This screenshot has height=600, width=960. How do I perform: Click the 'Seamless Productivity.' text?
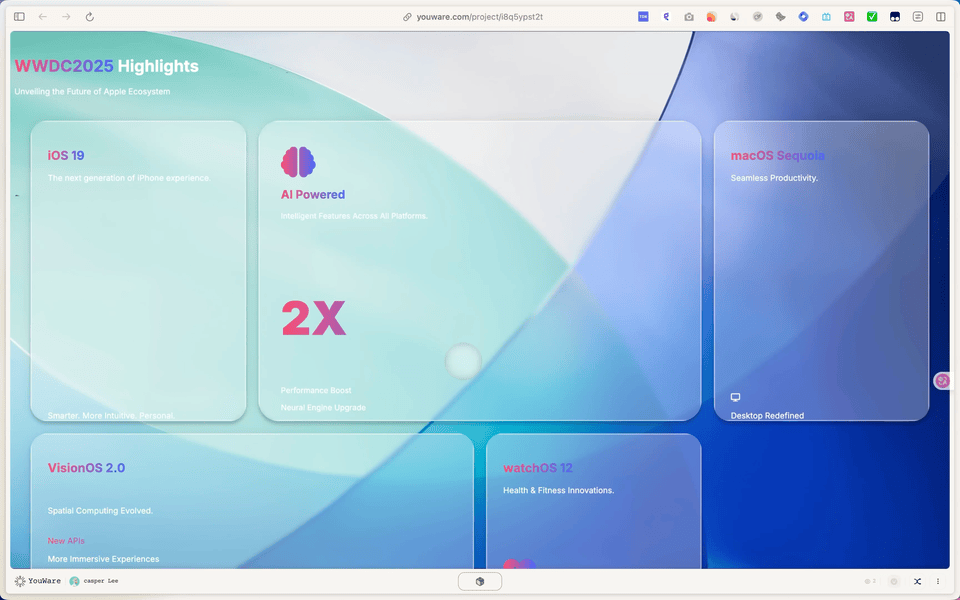[x=774, y=178]
